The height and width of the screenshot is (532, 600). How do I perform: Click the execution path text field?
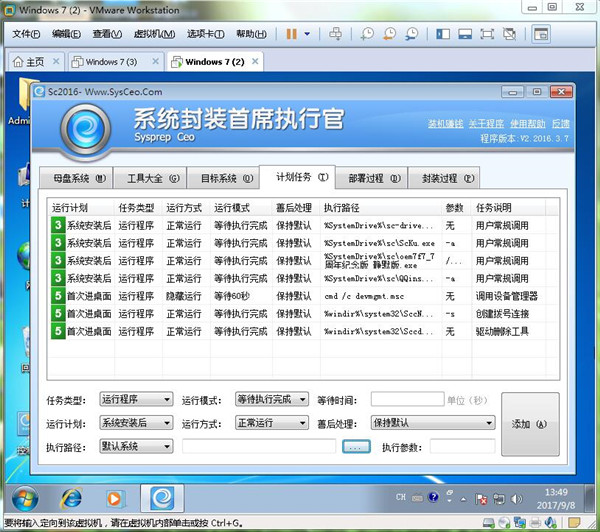[x=259, y=446]
